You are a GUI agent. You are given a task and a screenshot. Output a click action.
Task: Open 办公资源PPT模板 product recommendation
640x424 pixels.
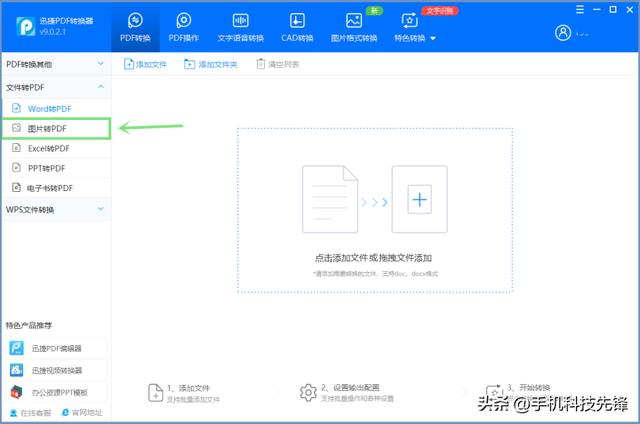point(56,392)
